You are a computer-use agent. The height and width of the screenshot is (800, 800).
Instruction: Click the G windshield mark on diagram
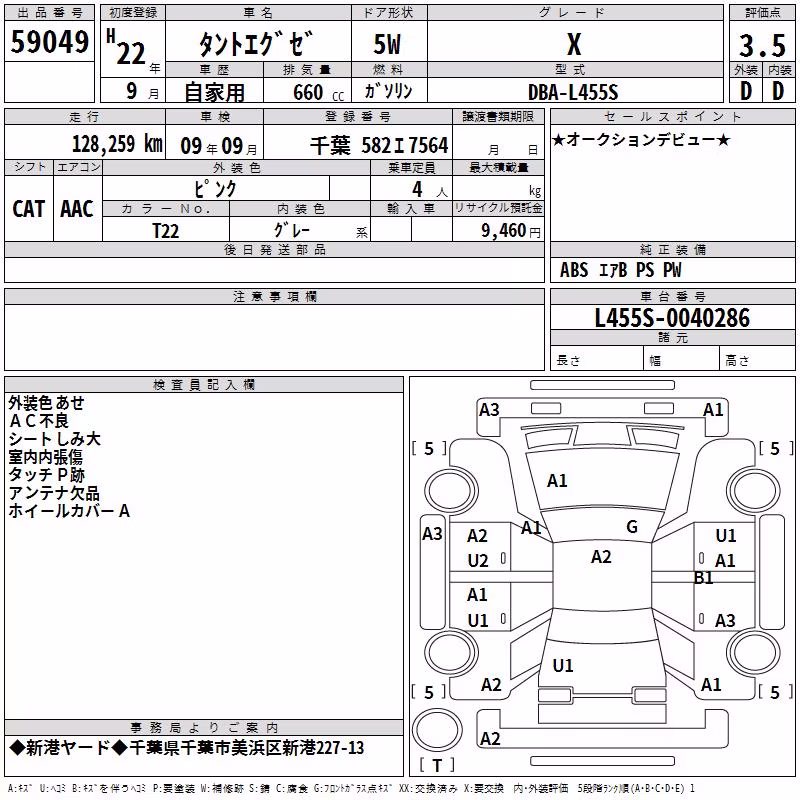pos(632,526)
